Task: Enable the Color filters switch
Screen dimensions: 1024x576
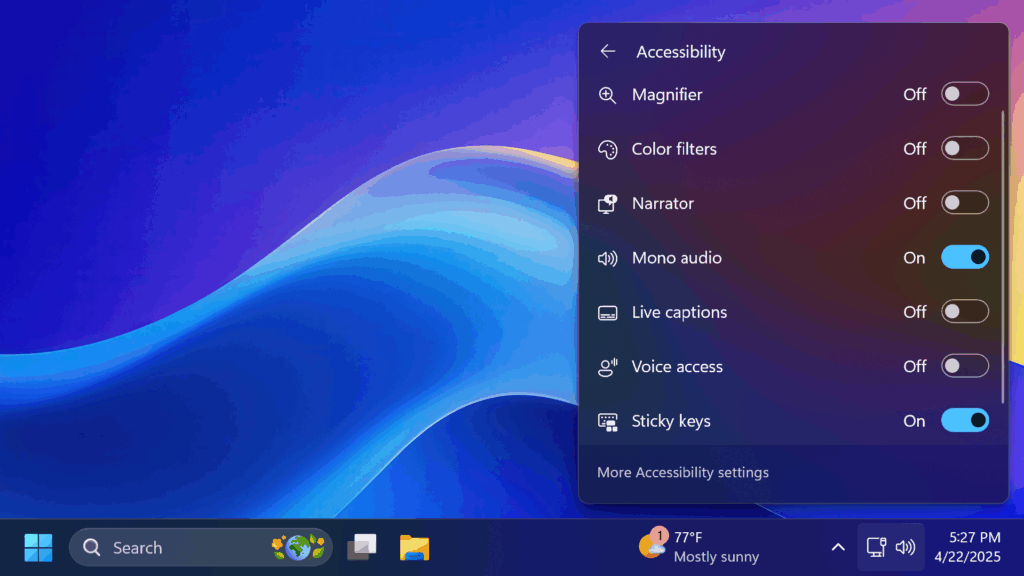Action: 965,148
